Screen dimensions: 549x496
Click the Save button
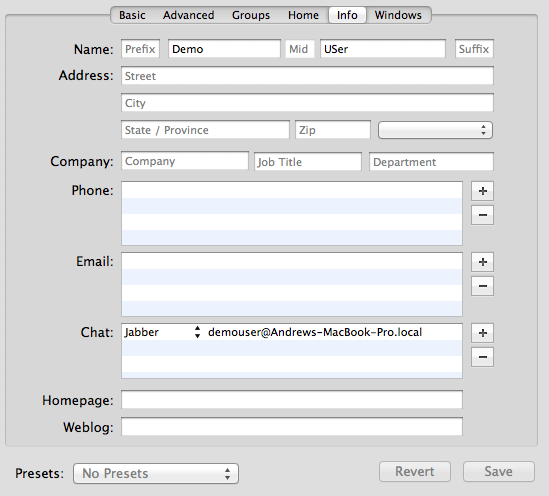(x=499, y=471)
